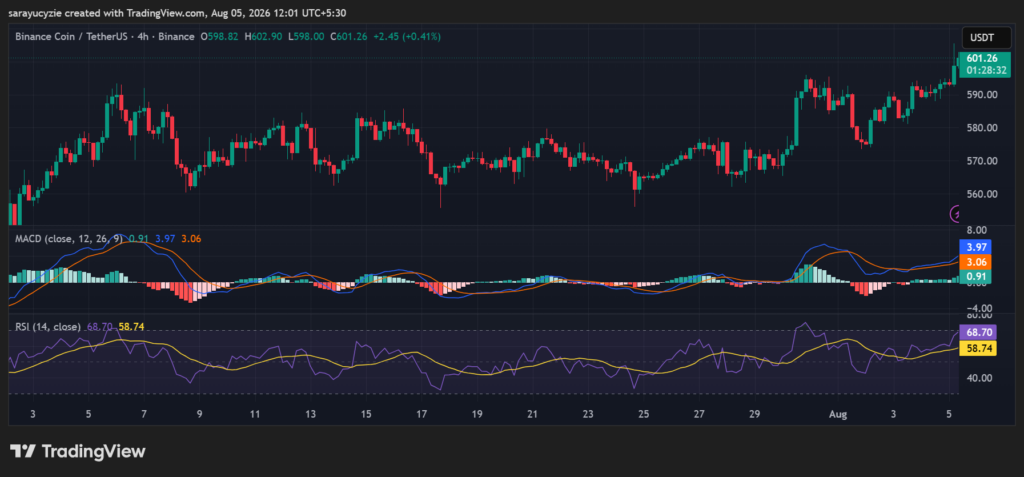Click the +2.45 (+0.41%) change value
The image size is (1024, 477).
pos(407,37)
